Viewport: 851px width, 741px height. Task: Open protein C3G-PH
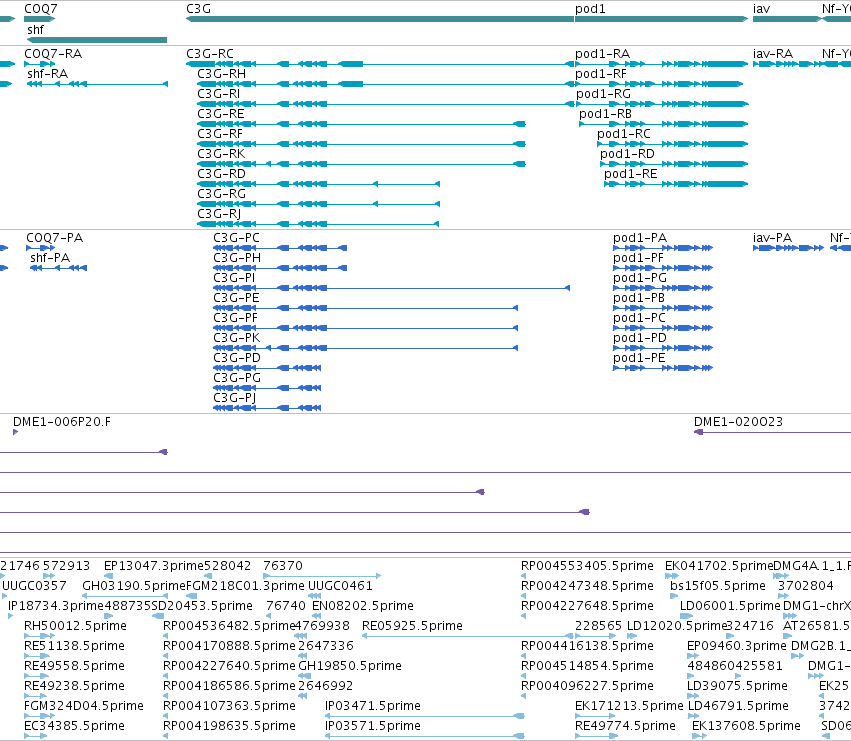[x=237, y=258]
